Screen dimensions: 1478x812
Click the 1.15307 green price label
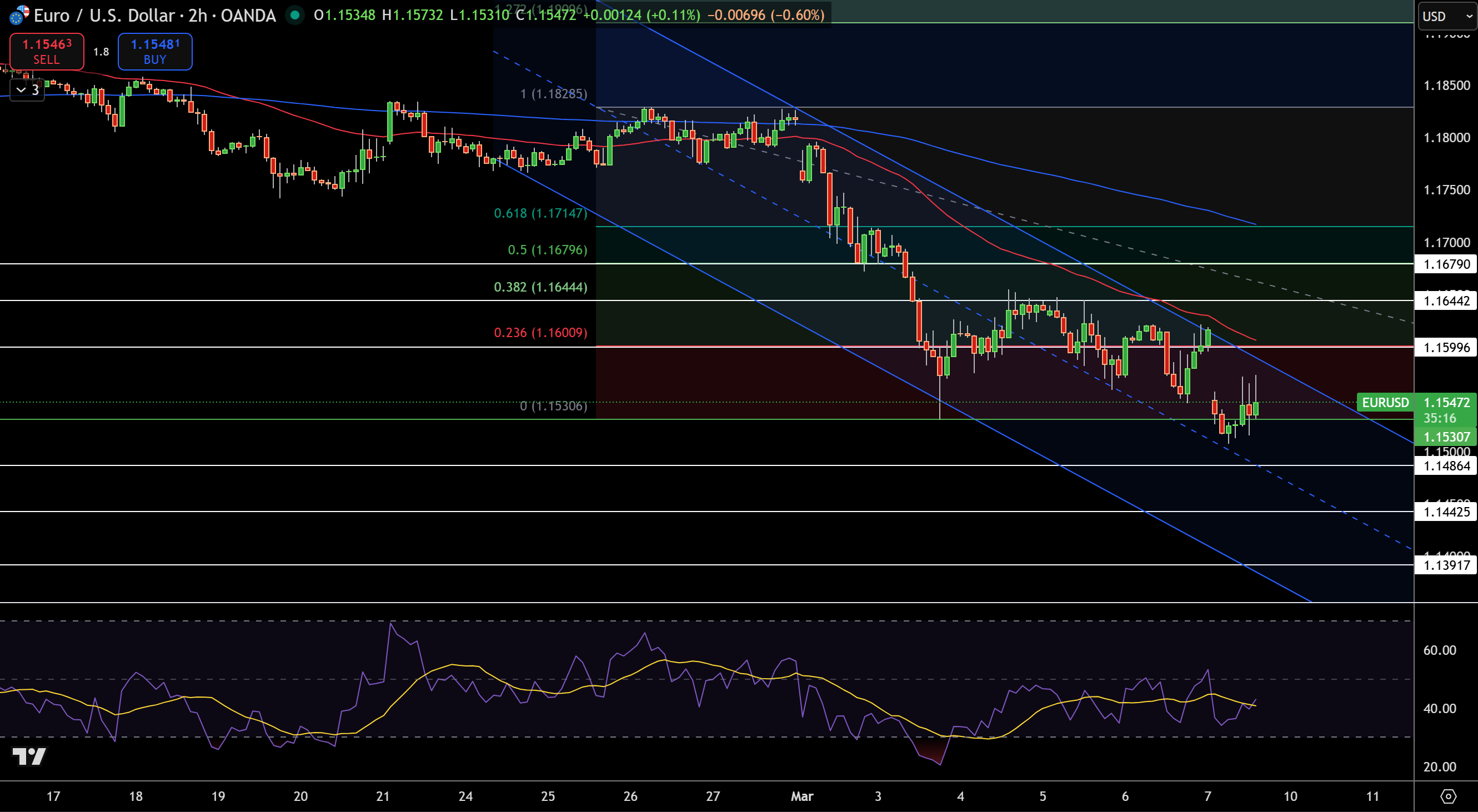[1446, 437]
